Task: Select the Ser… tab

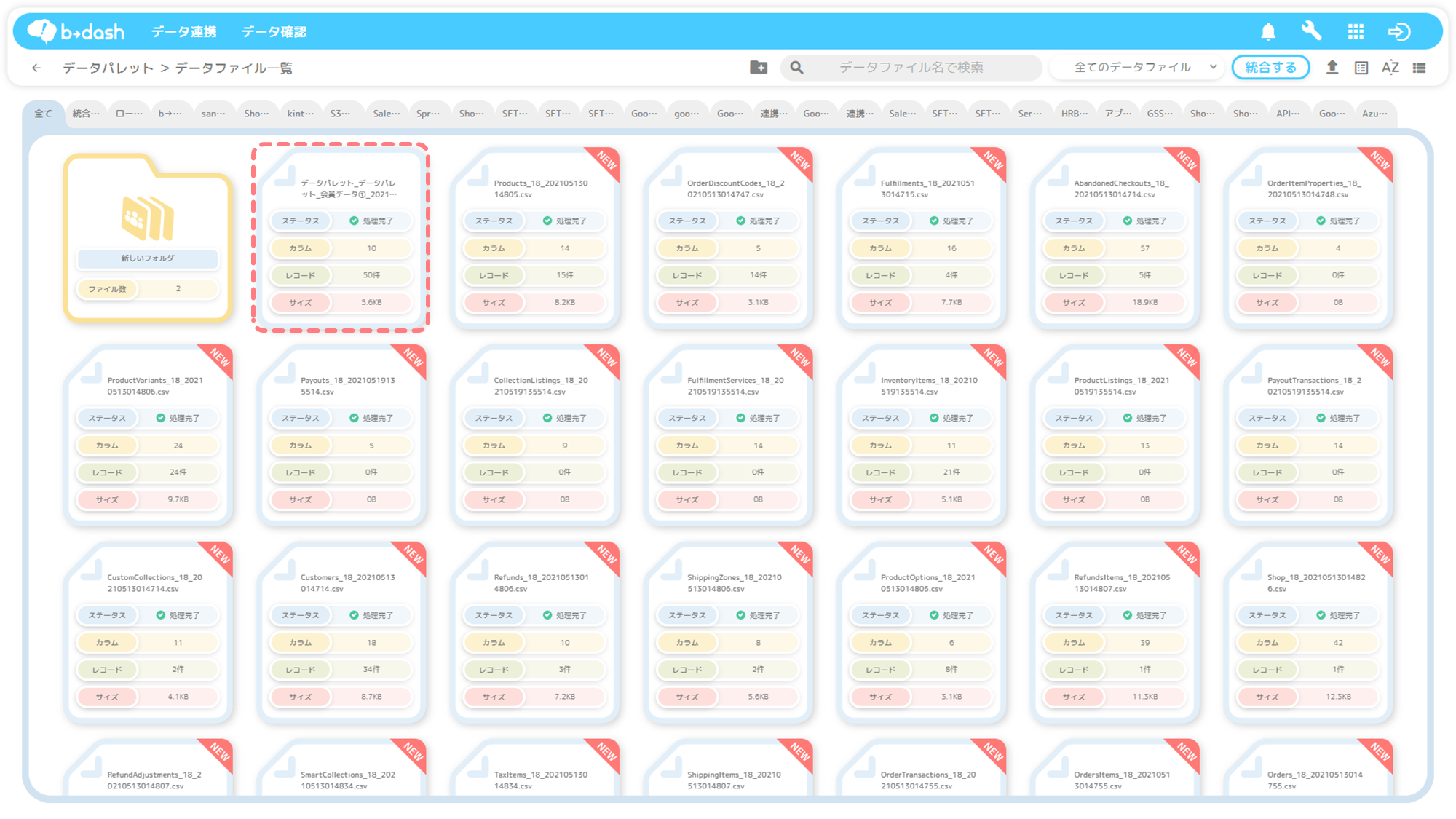Action: (x=1029, y=113)
